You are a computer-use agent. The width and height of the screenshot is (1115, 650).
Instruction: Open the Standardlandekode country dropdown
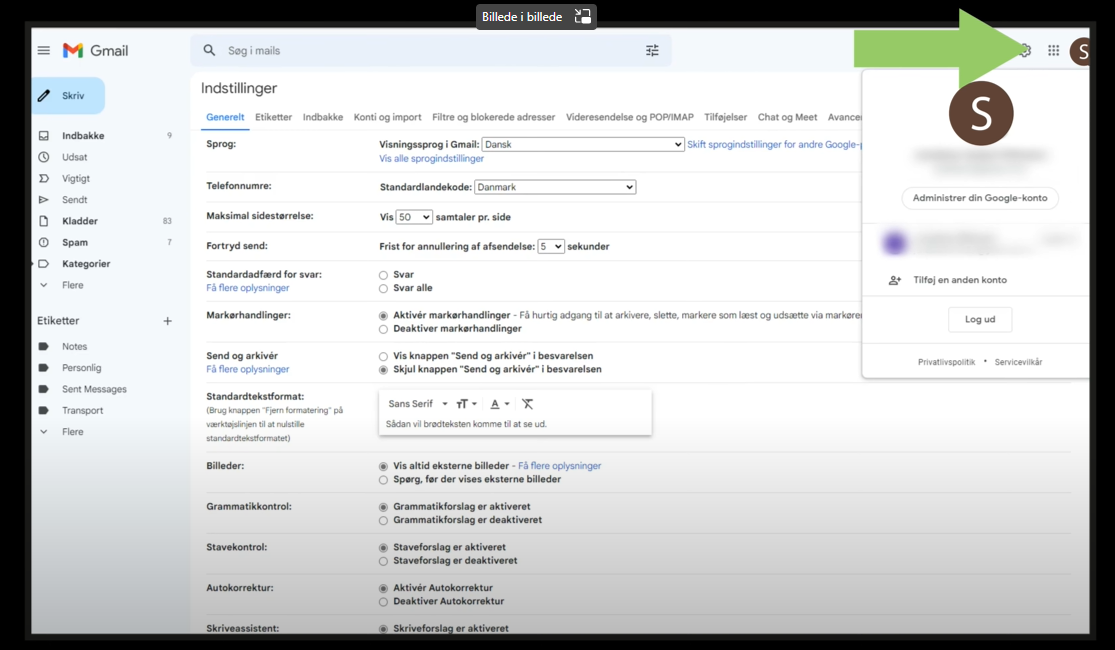(x=555, y=187)
